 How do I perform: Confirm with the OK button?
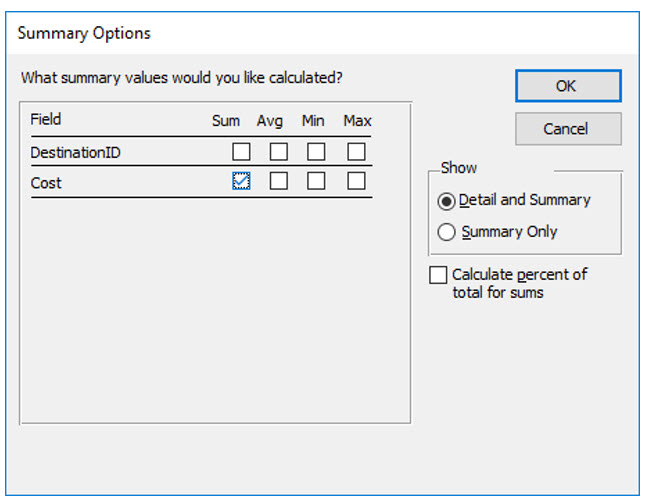pos(568,86)
